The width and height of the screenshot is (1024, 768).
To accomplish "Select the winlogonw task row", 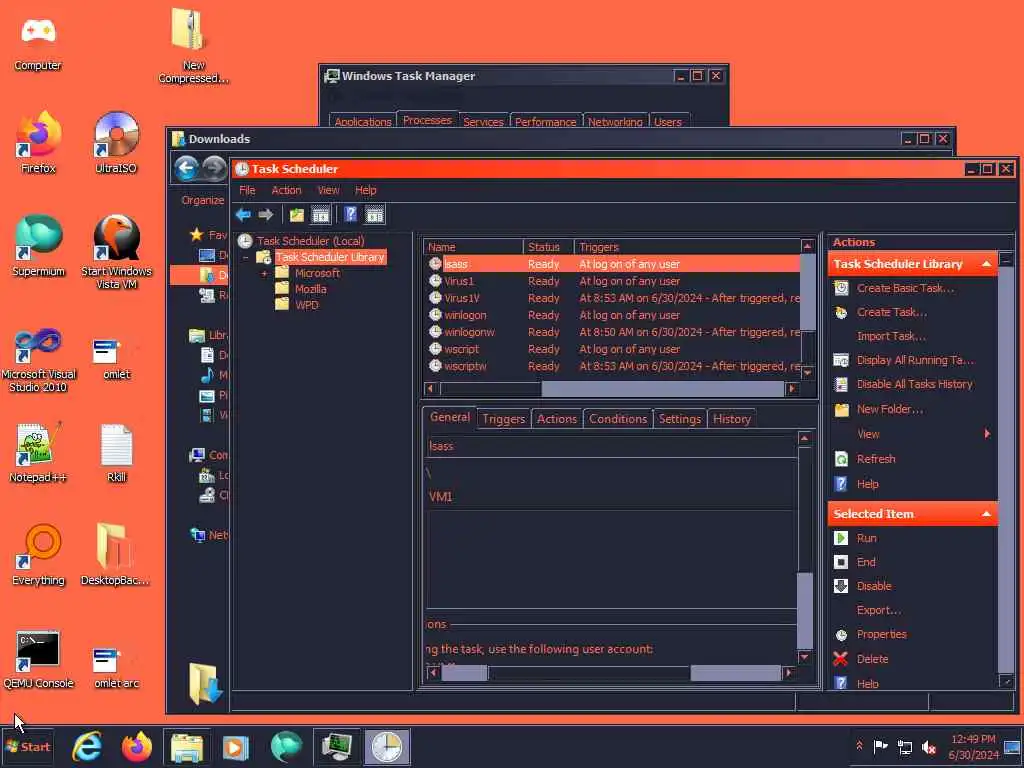I will tap(613, 332).
